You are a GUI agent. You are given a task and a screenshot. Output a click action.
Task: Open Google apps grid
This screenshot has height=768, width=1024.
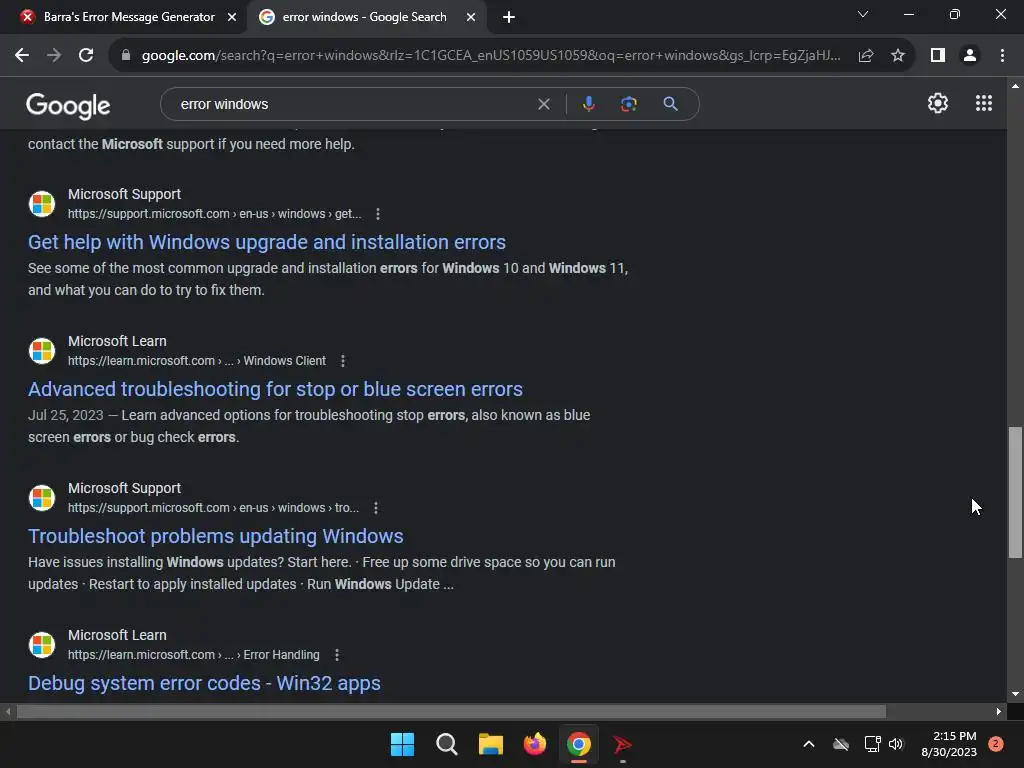point(984,103)
